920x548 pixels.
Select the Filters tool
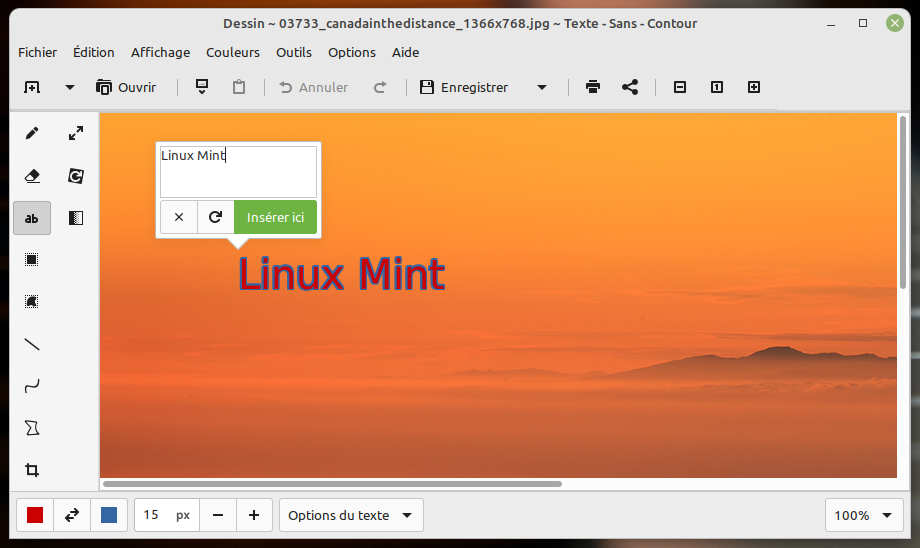click(x=76, y=218)
